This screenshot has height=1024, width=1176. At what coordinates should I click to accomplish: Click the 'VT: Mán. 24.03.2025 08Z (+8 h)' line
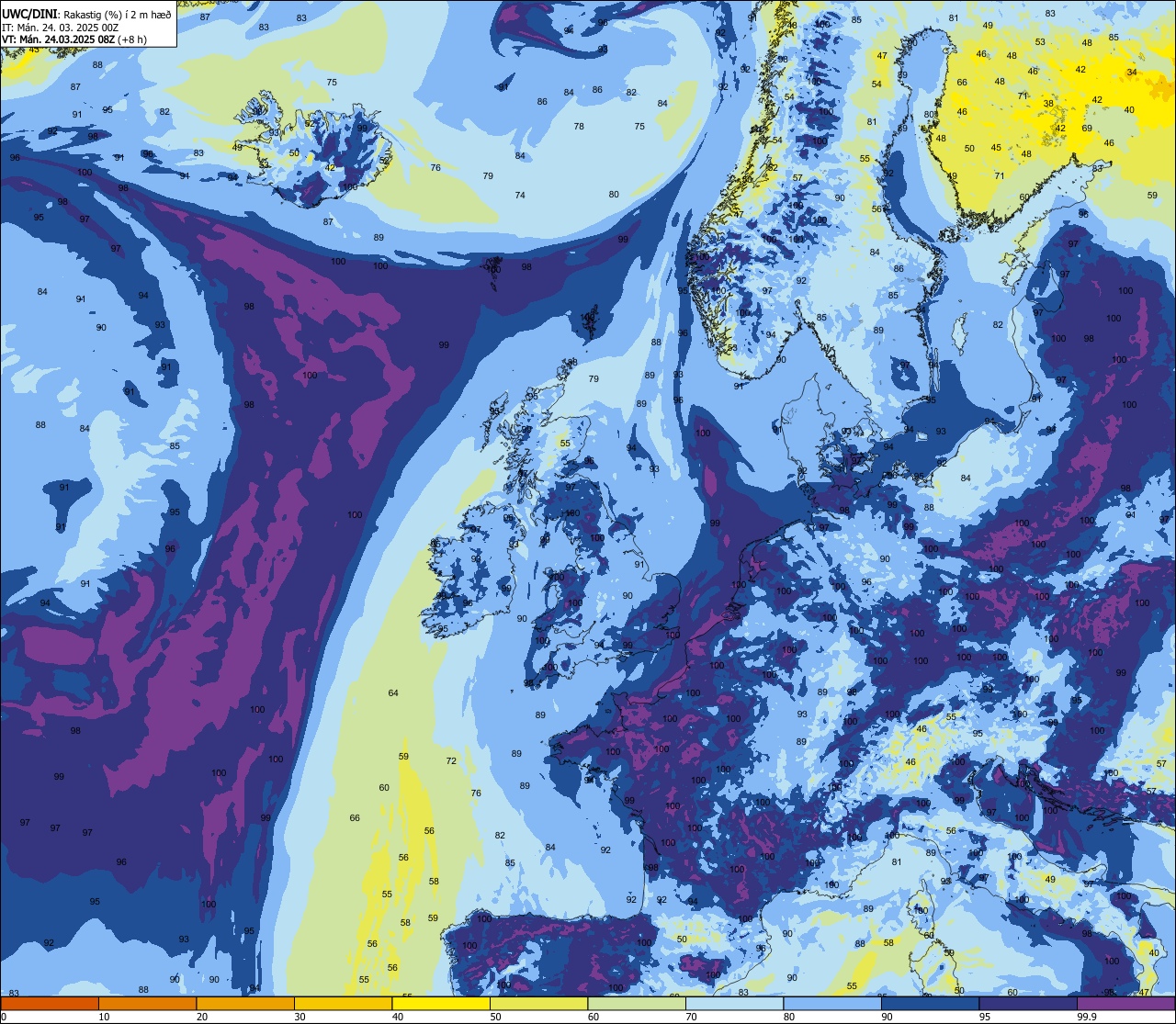point(74,39)
